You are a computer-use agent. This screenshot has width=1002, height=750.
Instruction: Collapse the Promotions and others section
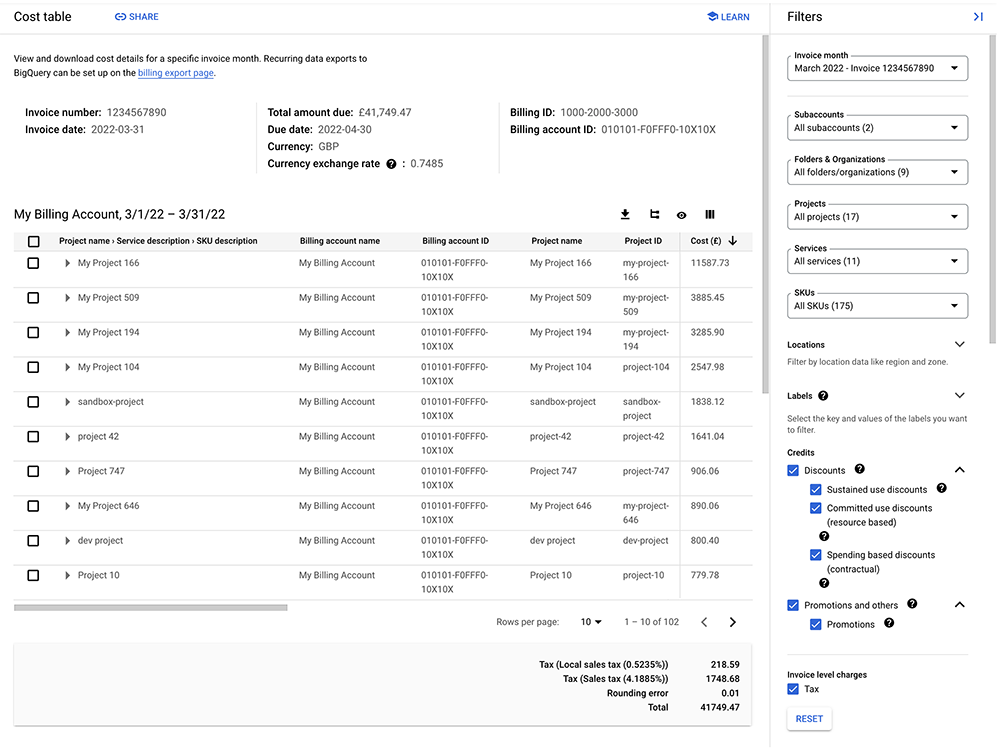(959, 605)
